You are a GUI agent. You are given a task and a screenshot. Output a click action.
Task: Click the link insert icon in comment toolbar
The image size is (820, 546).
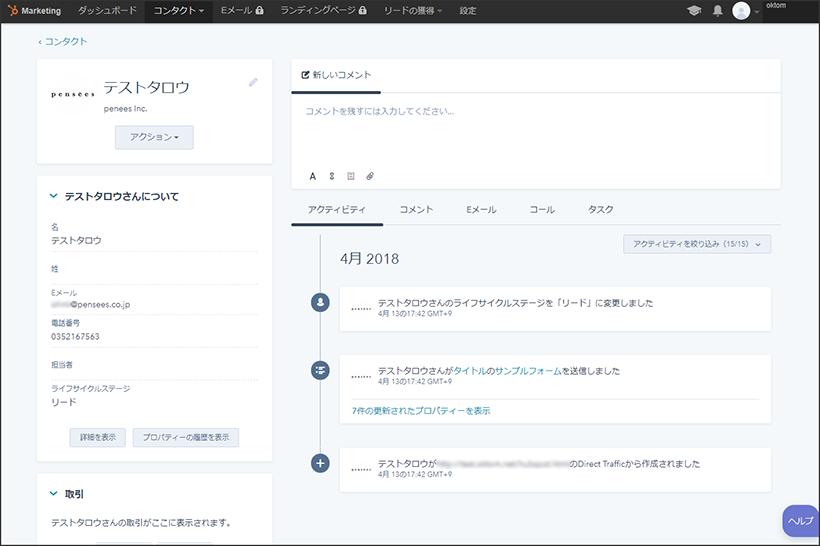332,176
